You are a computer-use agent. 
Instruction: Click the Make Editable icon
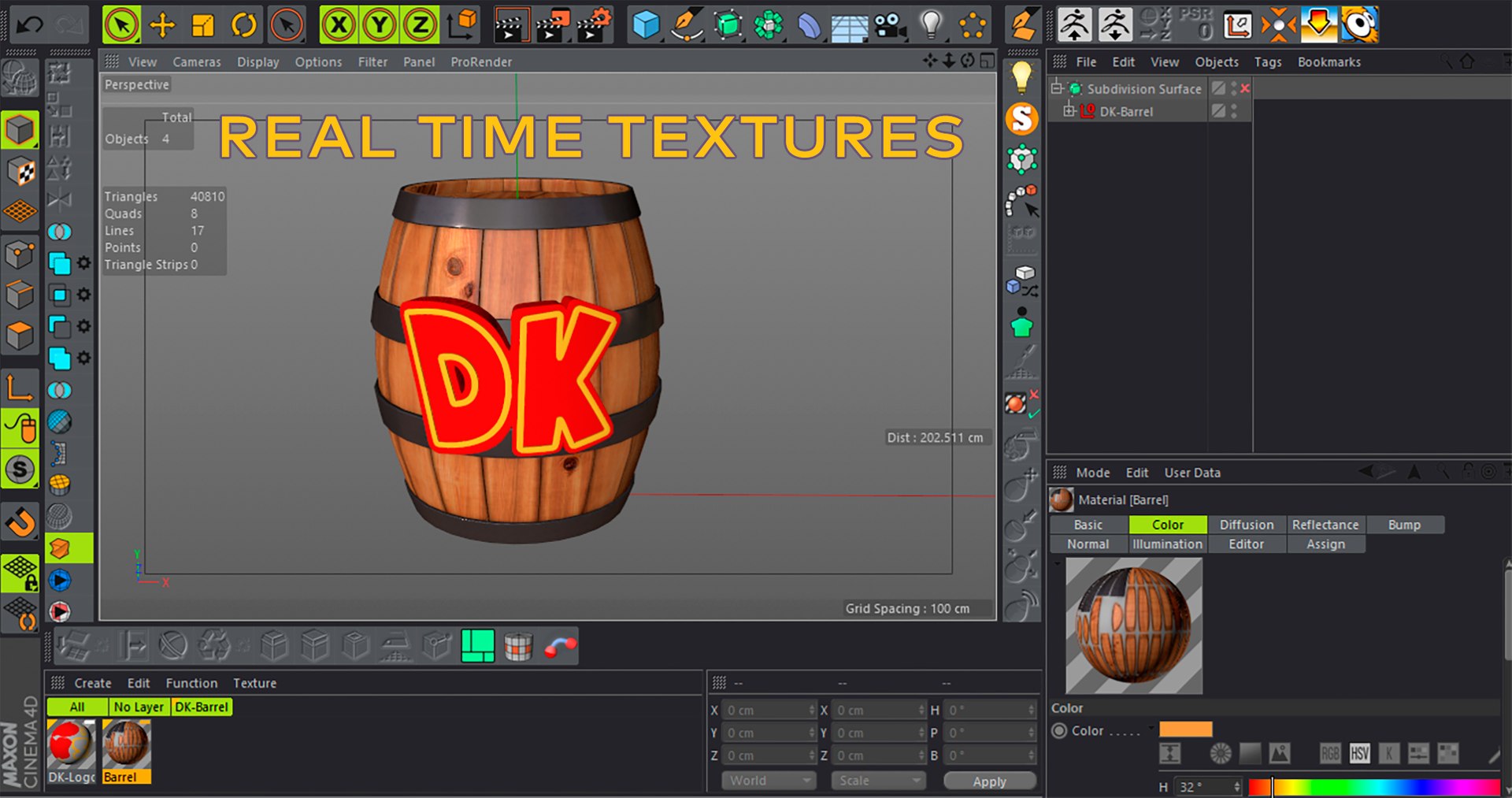click(20, 78)
